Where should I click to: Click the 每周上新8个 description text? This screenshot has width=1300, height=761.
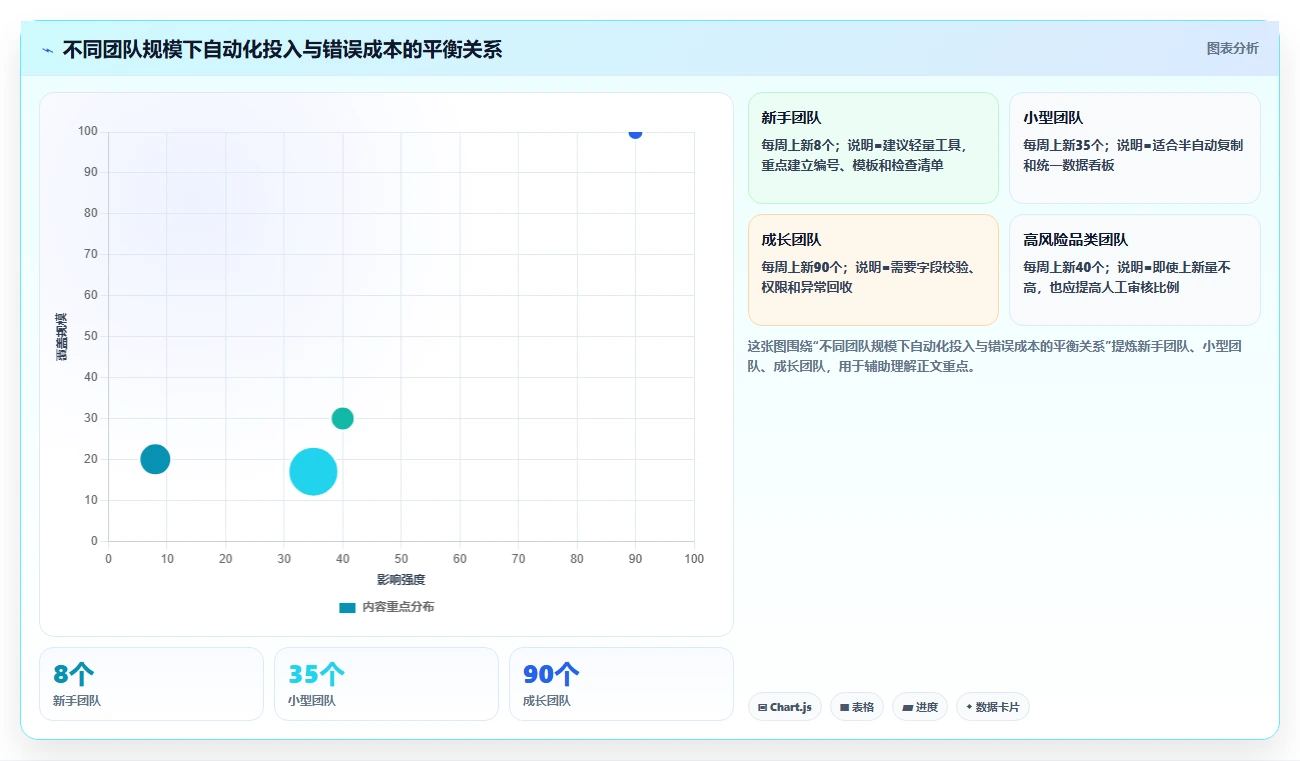coord(866,155)
